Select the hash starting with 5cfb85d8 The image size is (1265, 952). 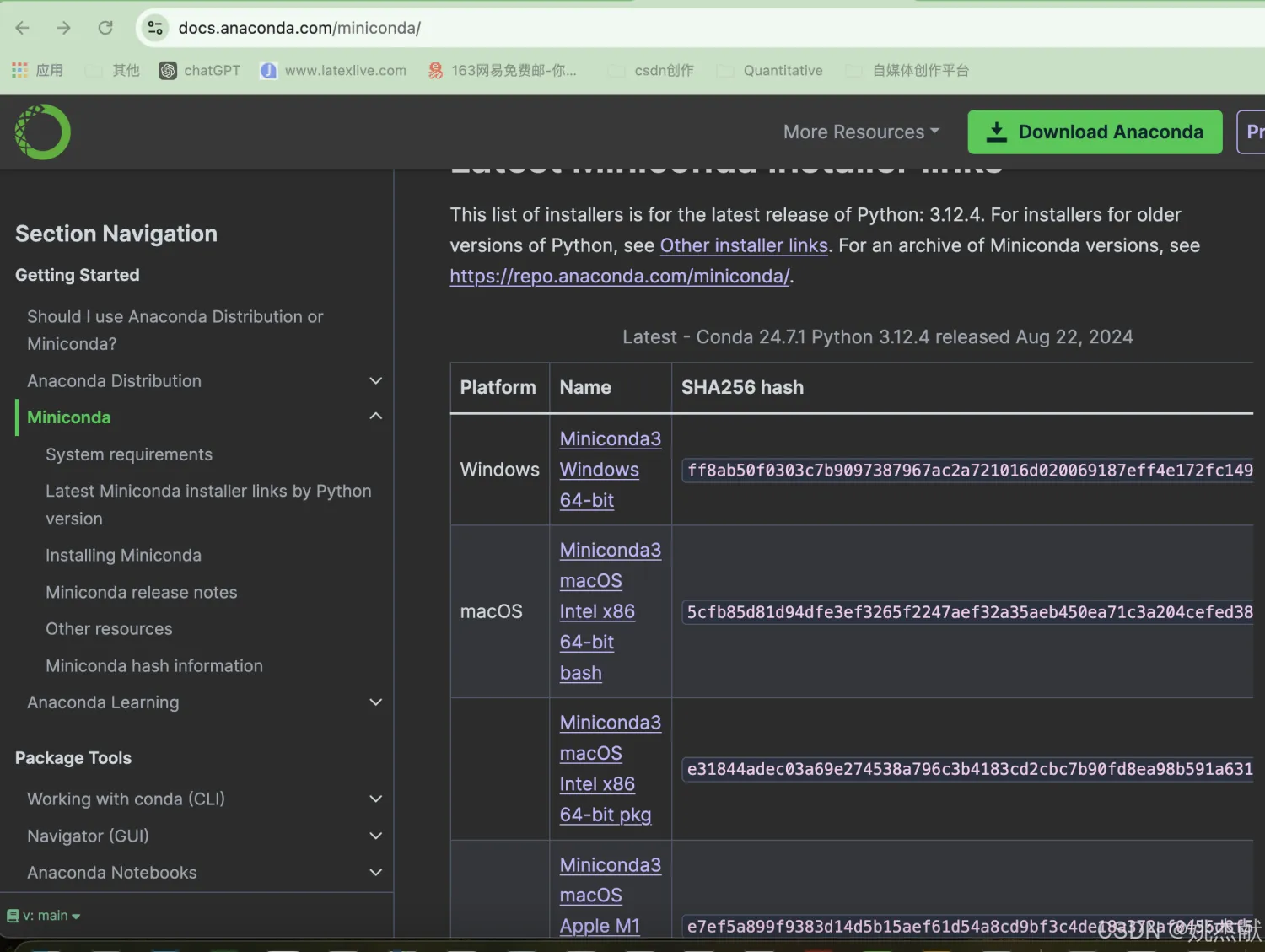pyautogui.click(x=968, y=612)
